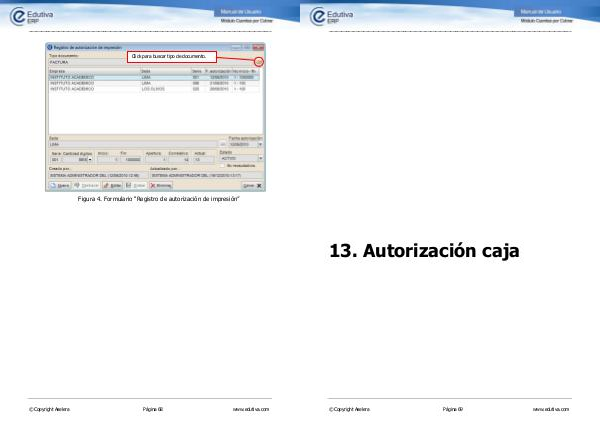Click the Grabar save button
This screenshot has width=600, height=424.
click(x=136, y=186)
